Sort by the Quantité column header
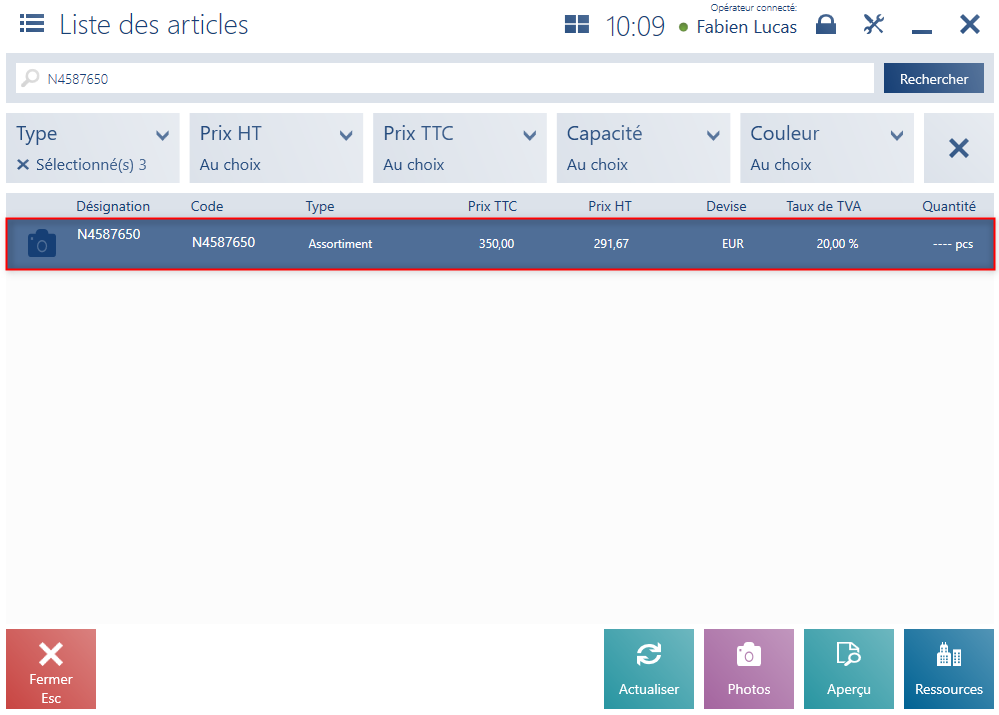 pos(949,206)
